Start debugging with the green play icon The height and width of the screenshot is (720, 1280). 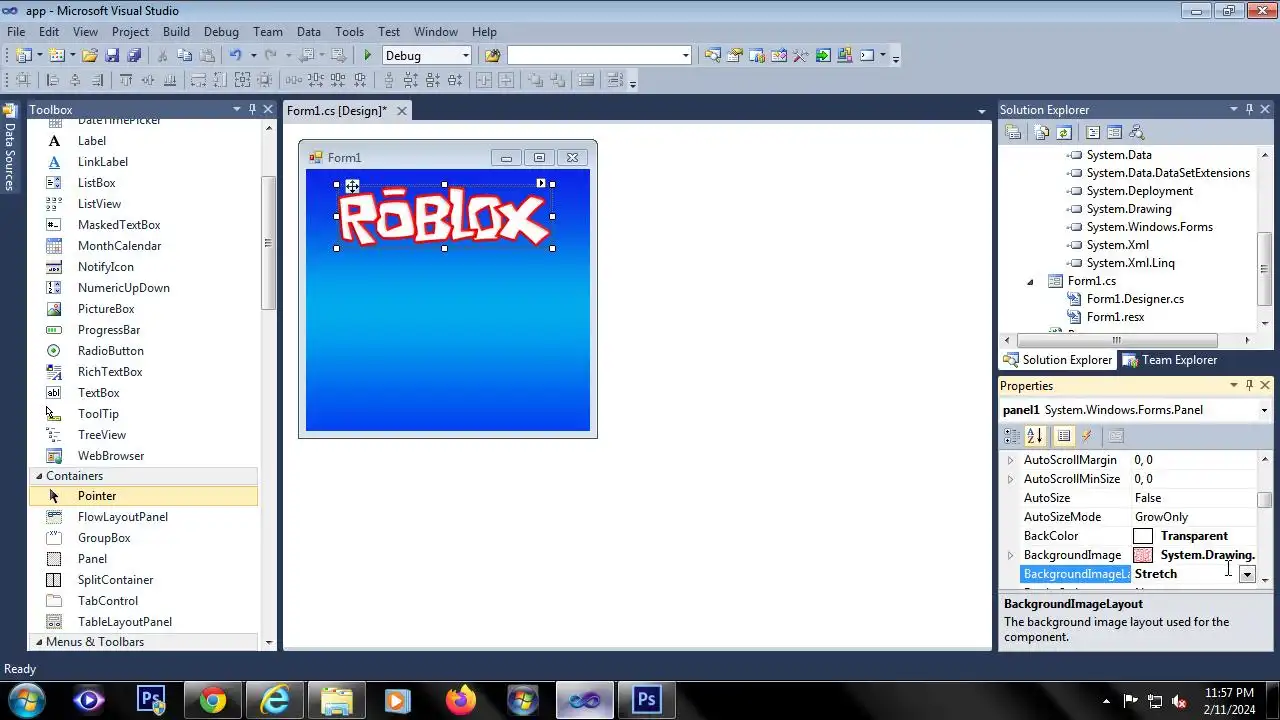tap(368, 55)
